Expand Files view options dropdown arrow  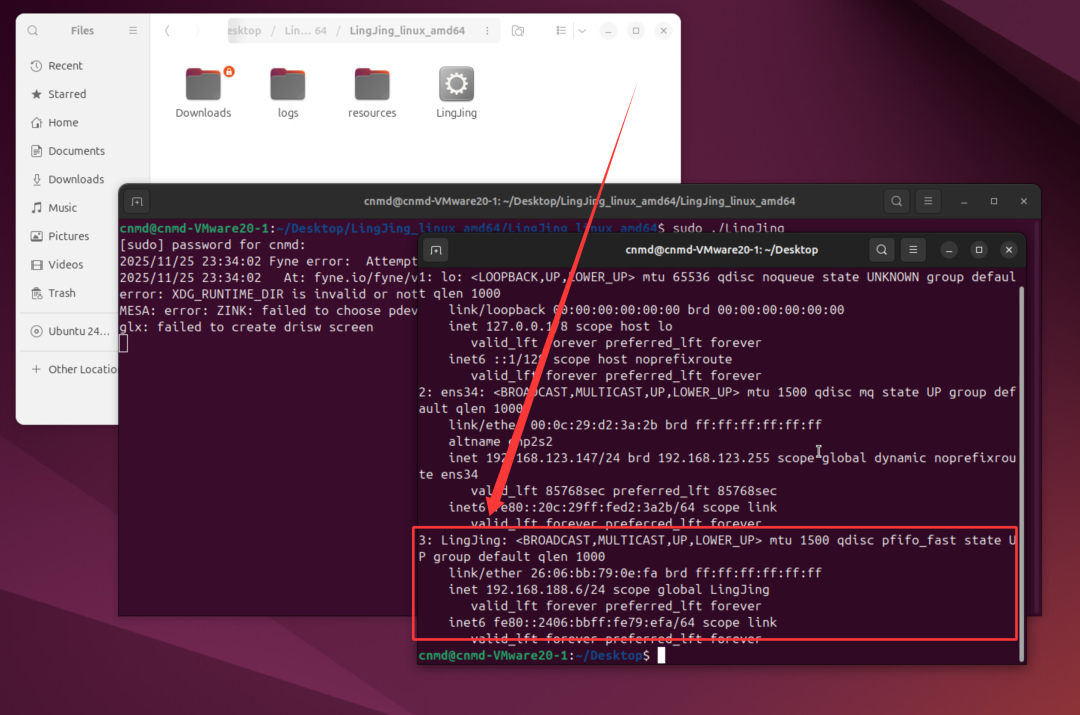click(x=582, y=31)
